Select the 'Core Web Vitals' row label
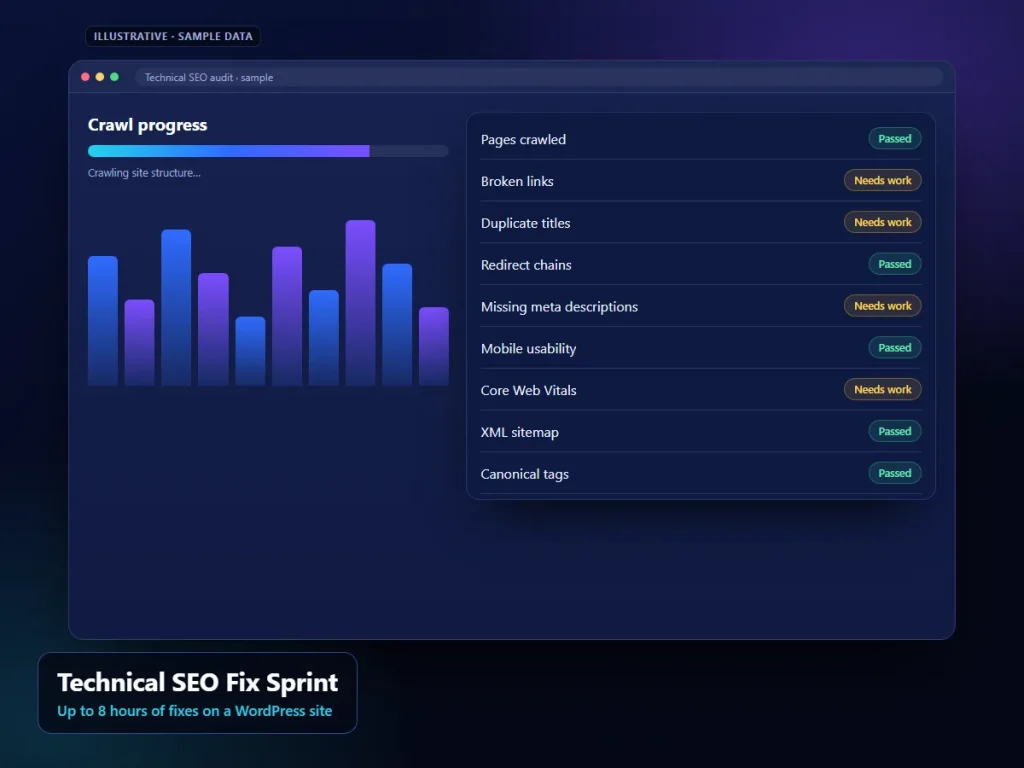Image resolution: width=1024 pixels, height=768 pixels. pos(529,391)
